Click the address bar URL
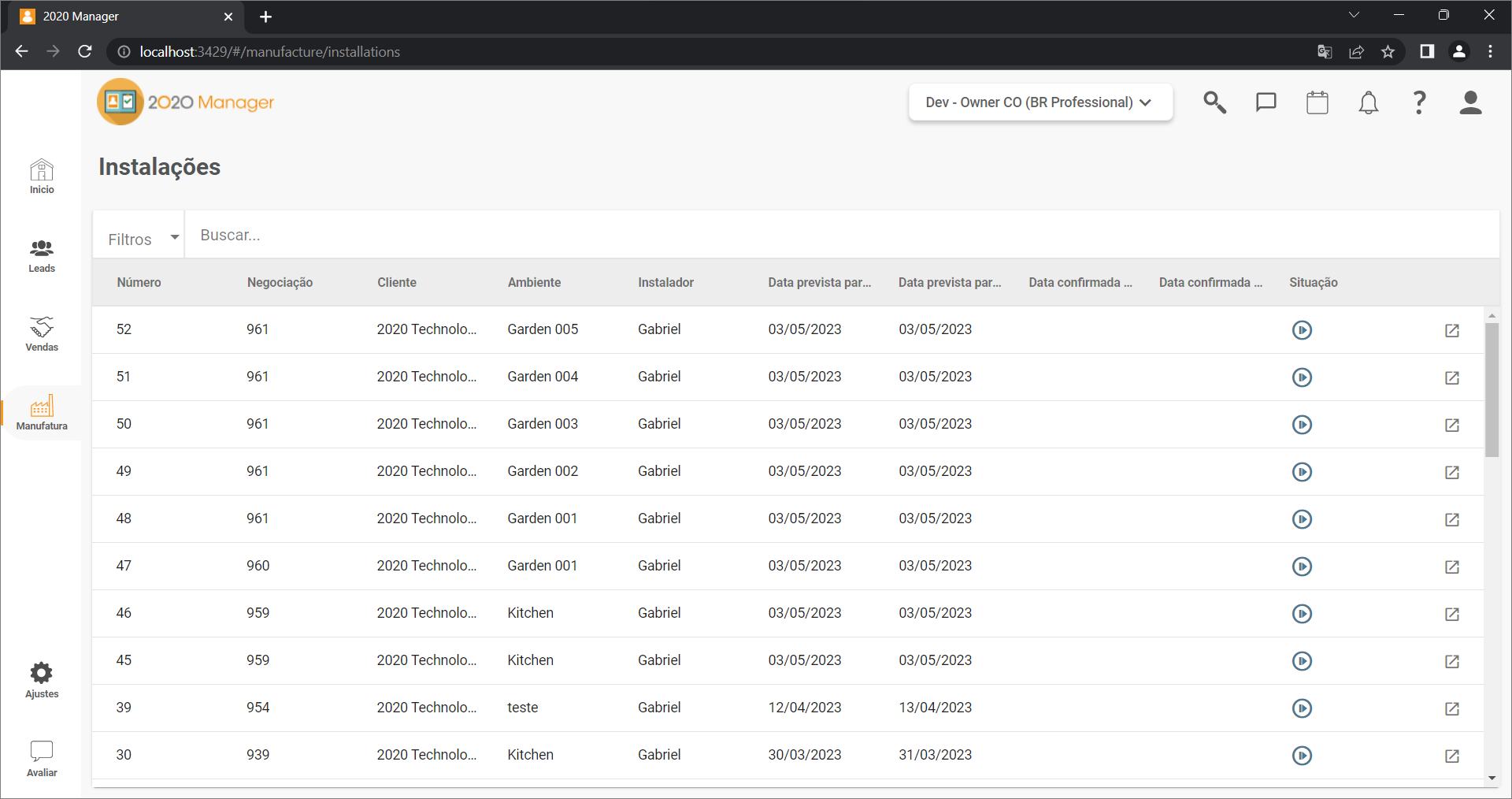 (x=270, y=51)
